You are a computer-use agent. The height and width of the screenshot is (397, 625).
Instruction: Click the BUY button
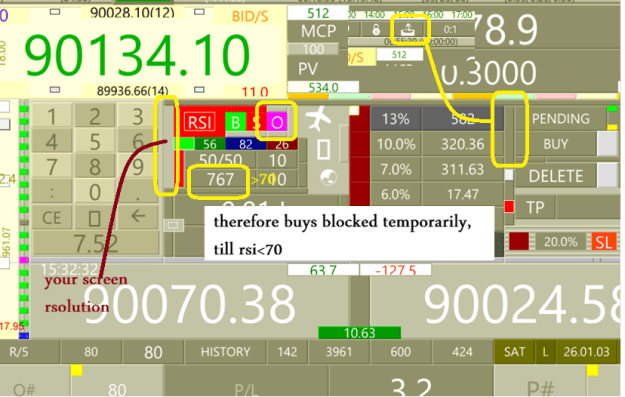[556, 144]
